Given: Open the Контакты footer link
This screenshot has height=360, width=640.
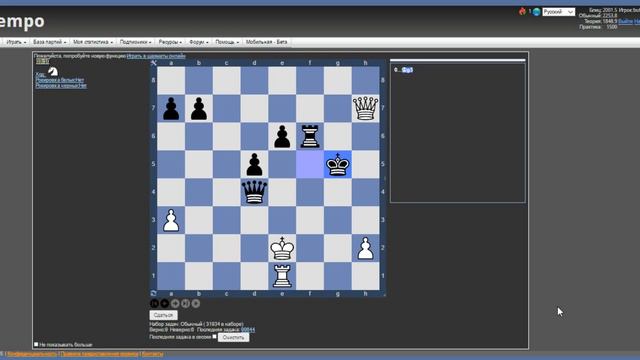Looking at the screenshot, I should [x=153, y=354].
